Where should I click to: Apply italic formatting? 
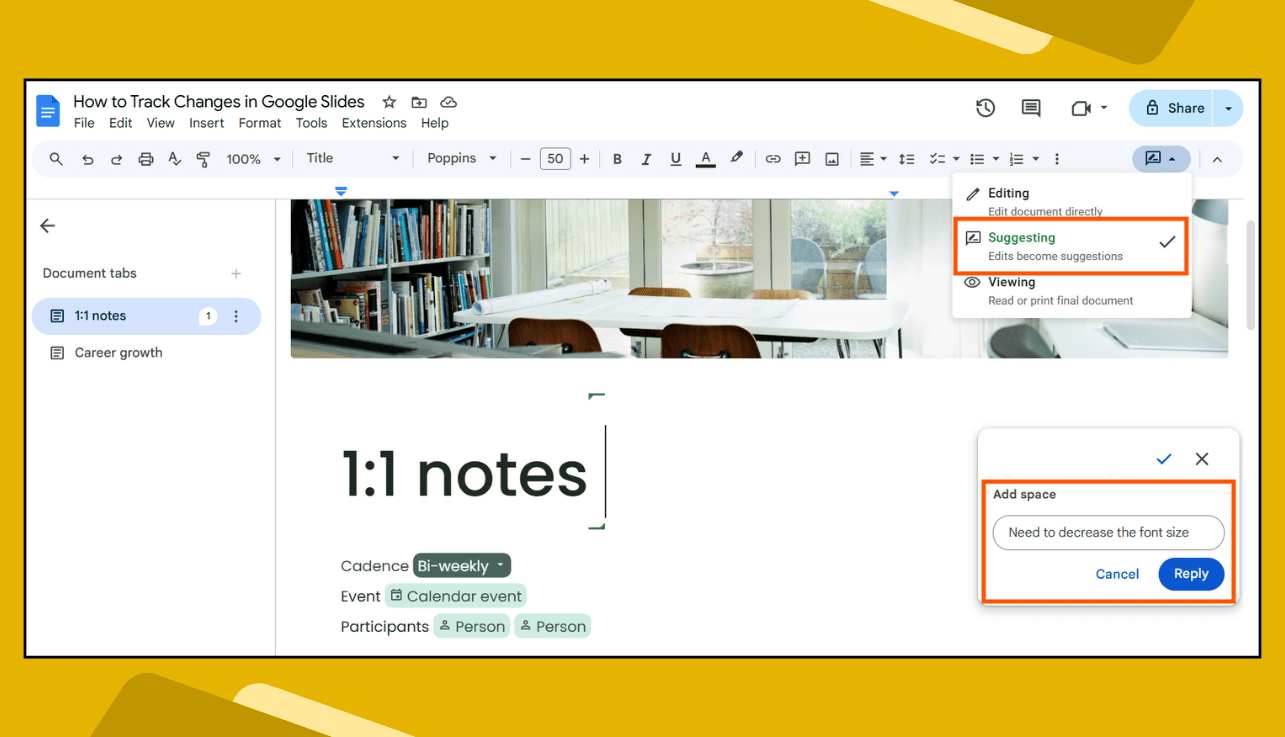pos(646,158)
